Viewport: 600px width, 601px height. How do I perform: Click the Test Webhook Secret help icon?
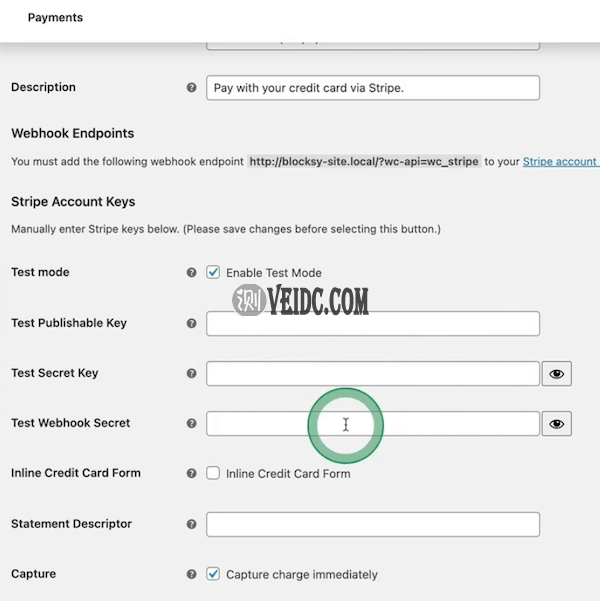[x=191, y=423]
